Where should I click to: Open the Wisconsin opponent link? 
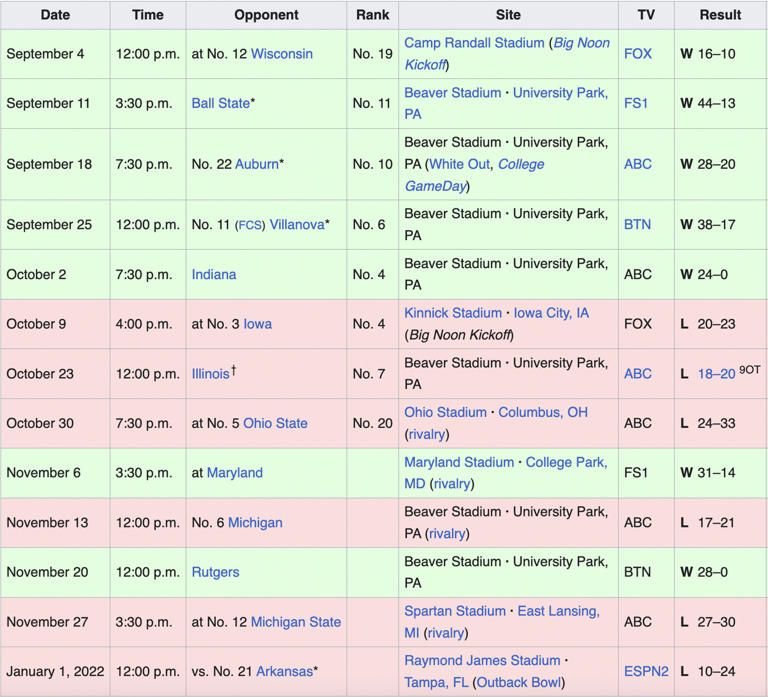(281, 54)
